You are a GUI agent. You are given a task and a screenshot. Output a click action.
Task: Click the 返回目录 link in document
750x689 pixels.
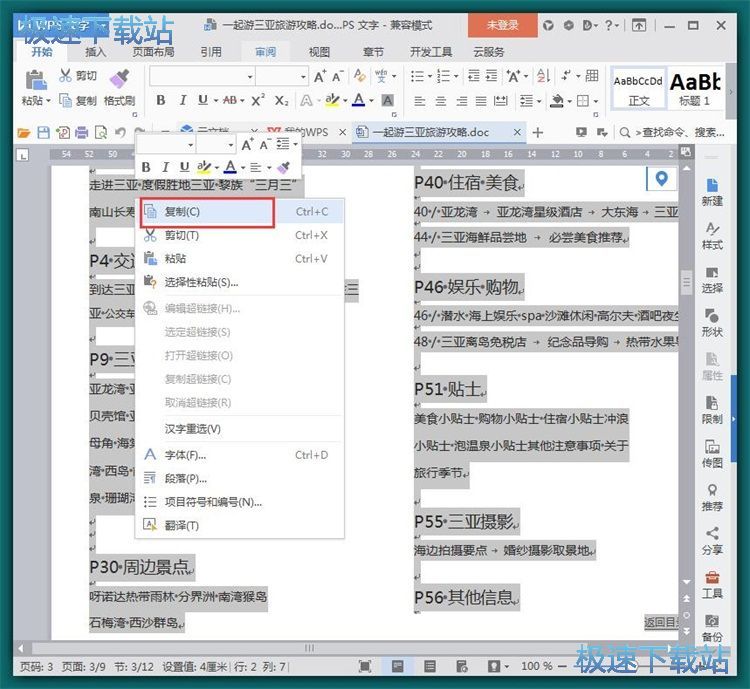pyautogui.click(x=662, y=621)
